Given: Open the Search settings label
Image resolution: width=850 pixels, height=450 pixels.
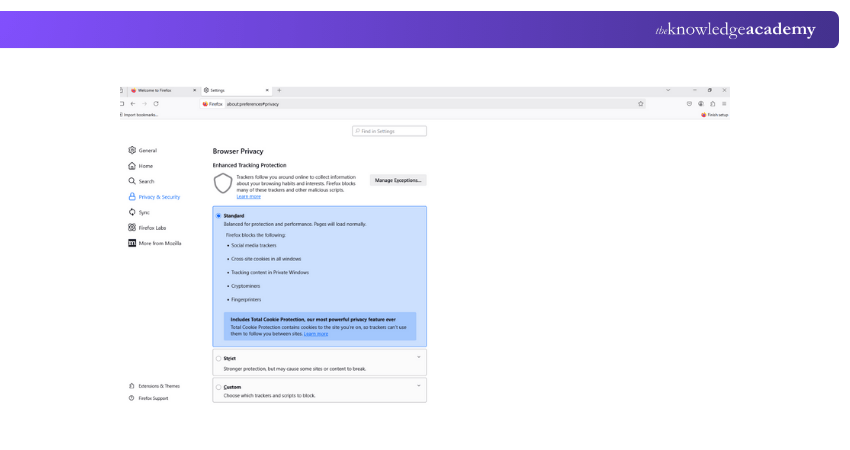Looking at the screenshot, I should pos(146,182).
